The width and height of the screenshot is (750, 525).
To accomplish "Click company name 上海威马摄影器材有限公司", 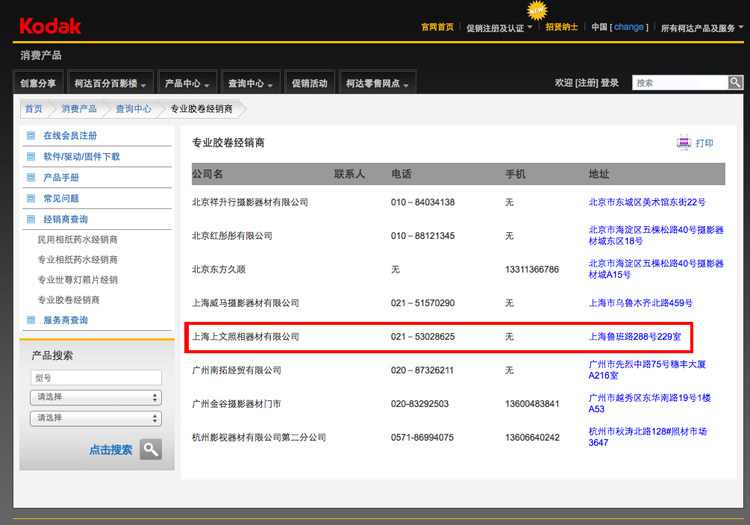I will point(246,303).
